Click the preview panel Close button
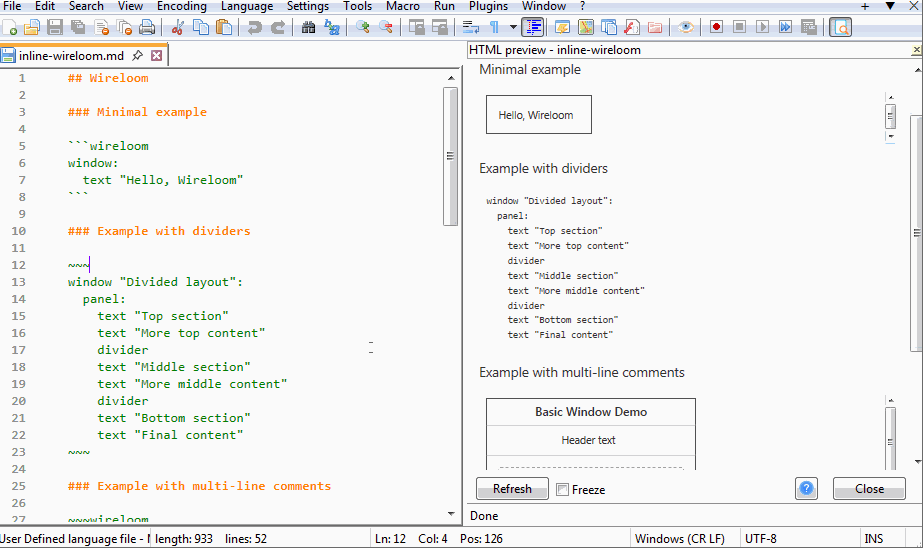 [869, 489]
